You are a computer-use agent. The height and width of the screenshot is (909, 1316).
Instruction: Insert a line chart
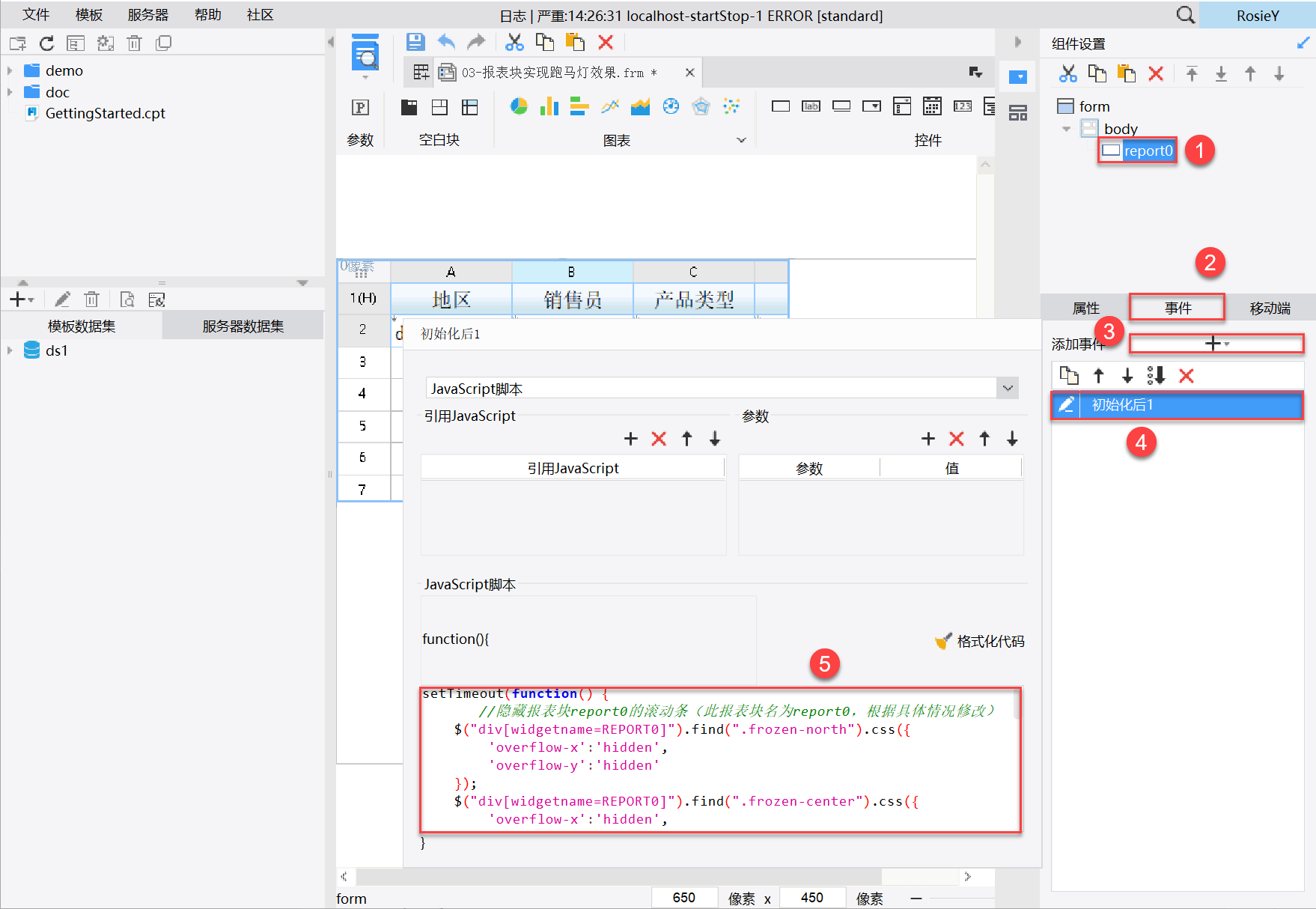(610, 106)
